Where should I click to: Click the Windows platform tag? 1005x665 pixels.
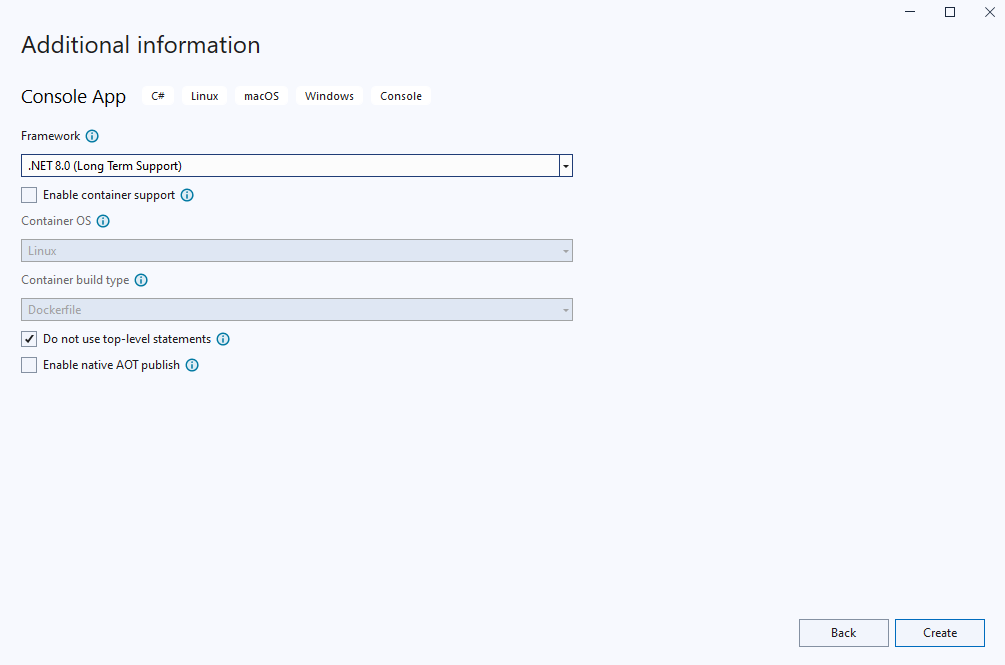coord(329,96)
